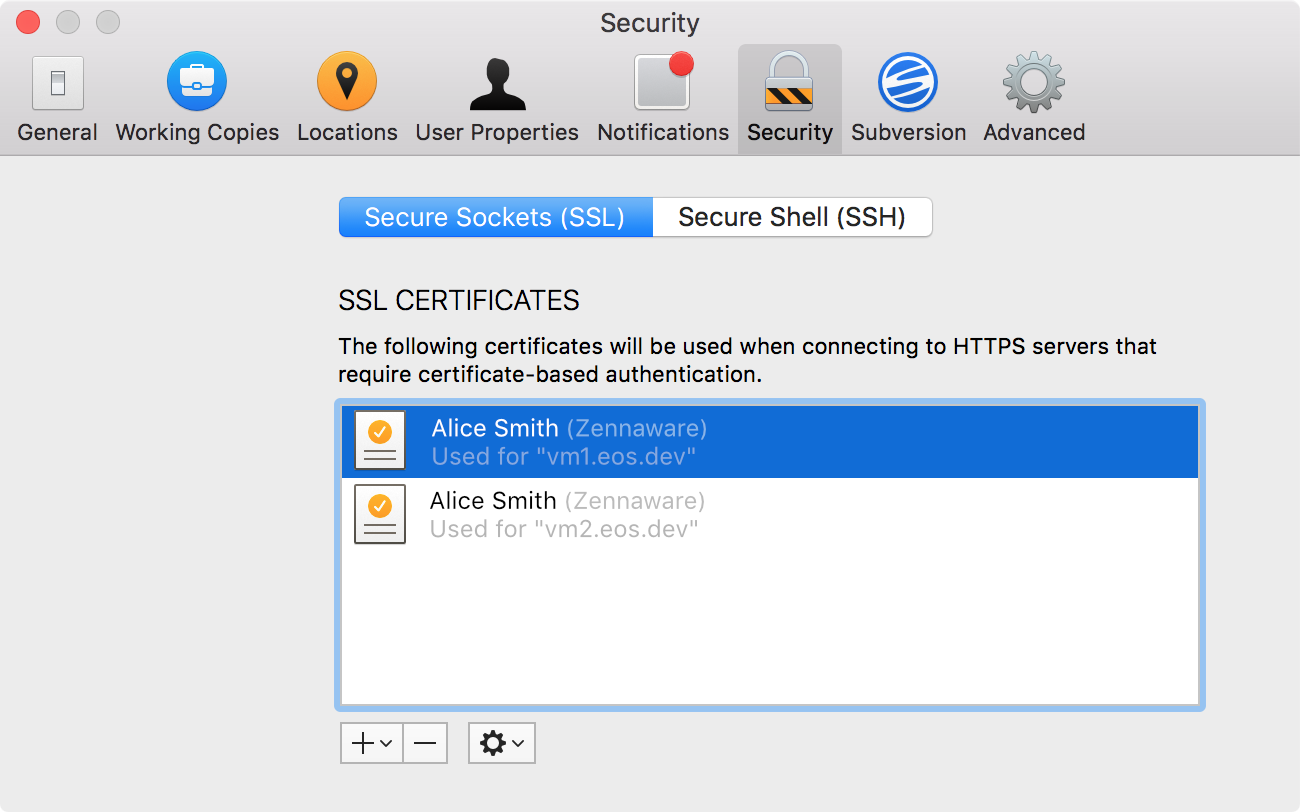Open the Advanced preferences pane
The image size is (1300, 812).
pos(1032,95)
